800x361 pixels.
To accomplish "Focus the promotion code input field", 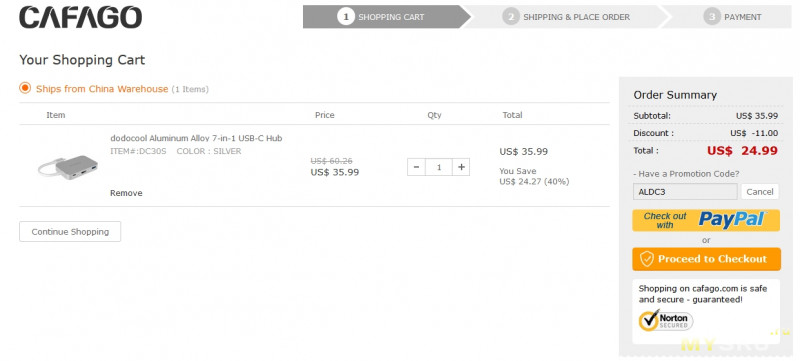I will pos(685,192).
